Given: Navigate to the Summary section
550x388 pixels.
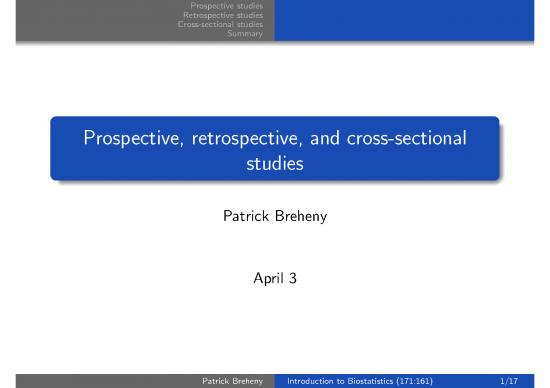Looking at the screenshot, I should [245, 33].
